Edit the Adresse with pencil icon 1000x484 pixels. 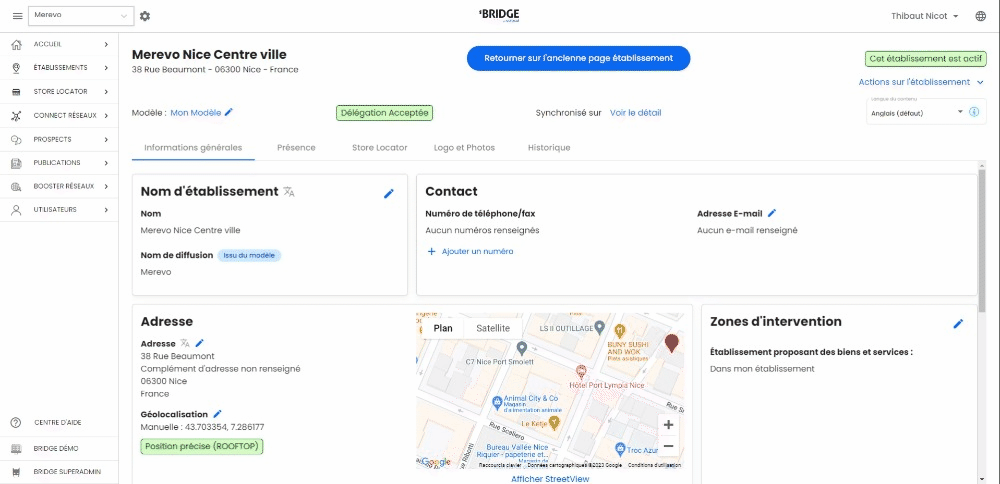pos(200,343)
